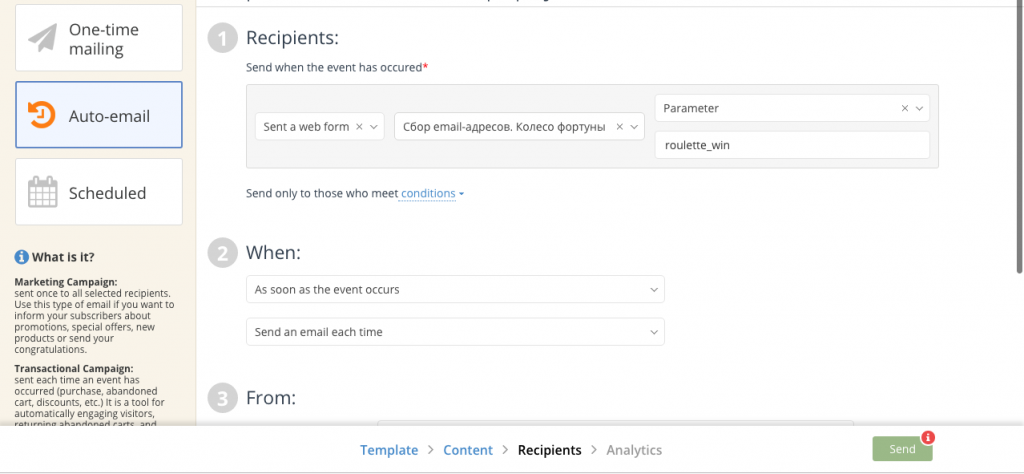Expand the 'Sent a web form' dropdown arrow
1024x474 pixels.
coord(374,127)
